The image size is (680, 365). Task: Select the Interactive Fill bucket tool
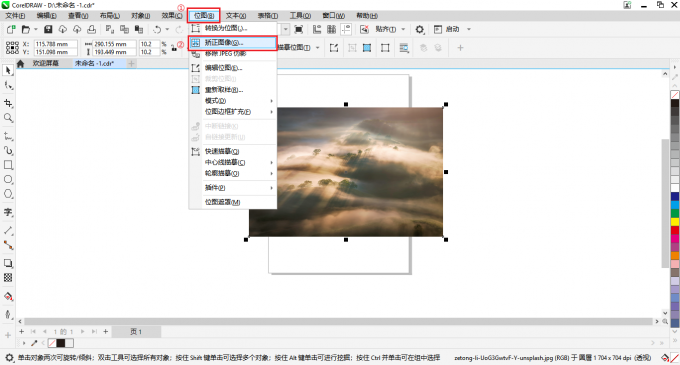8,297
